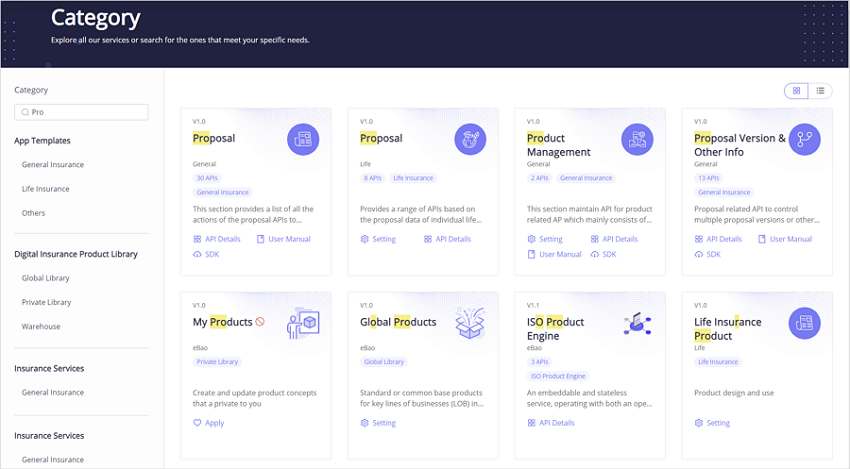Viewport: 850px width, 469px height.
Task: Click the ISO Product Engine illustration
Action: [637, 324]
